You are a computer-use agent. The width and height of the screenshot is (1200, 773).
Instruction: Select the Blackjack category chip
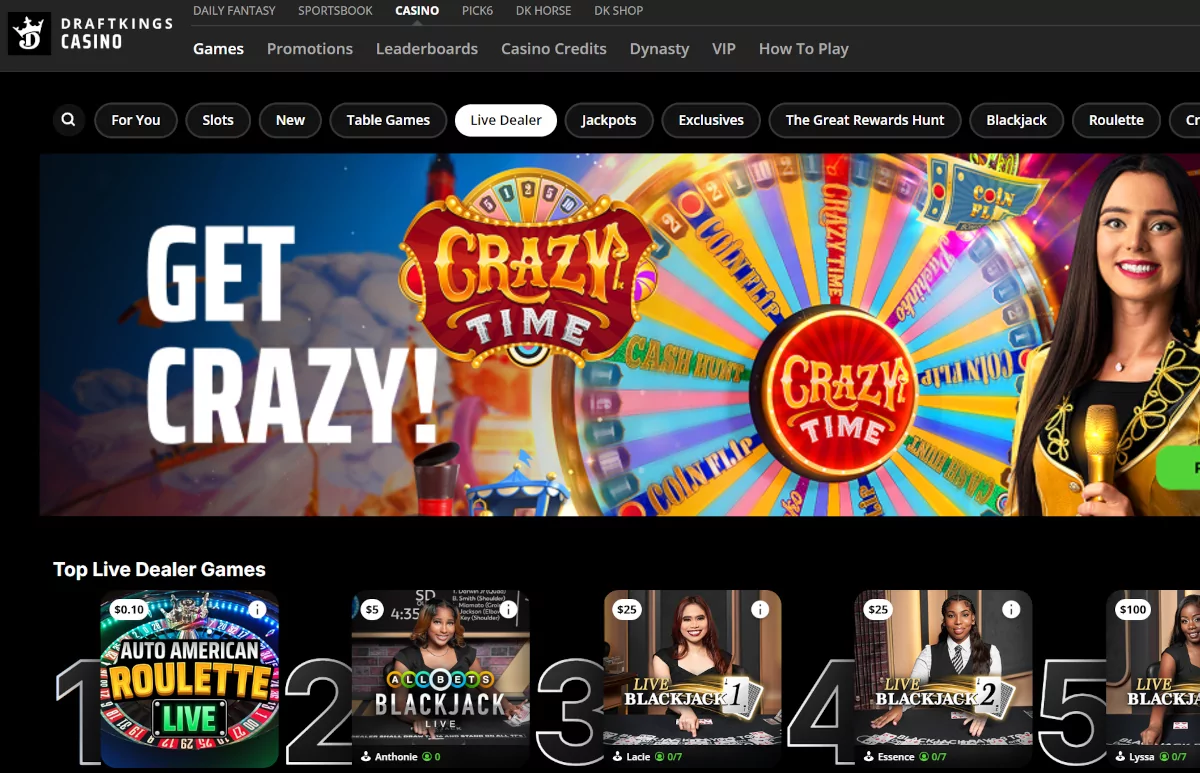1016,120
